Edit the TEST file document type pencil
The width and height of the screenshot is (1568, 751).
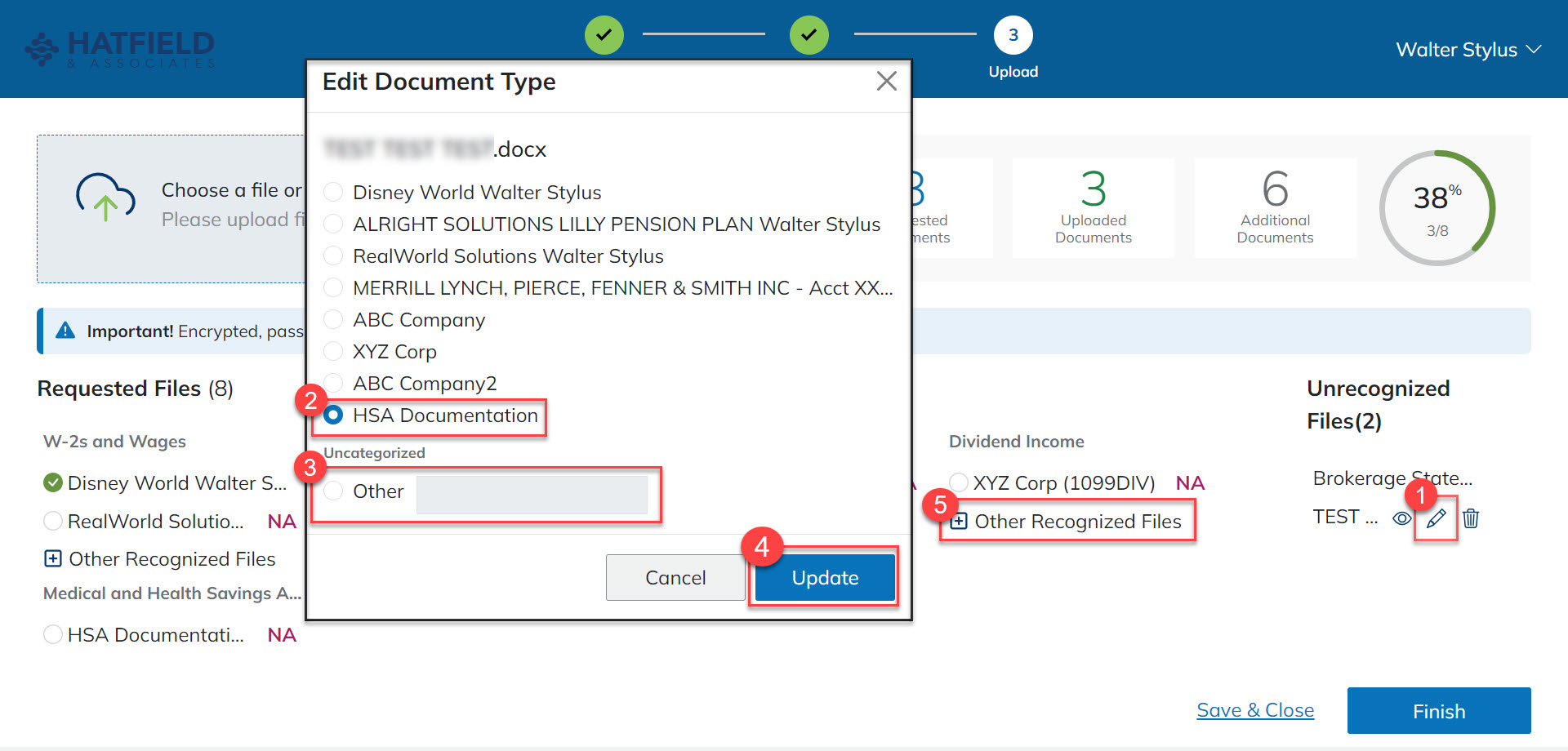[1436, 518]
